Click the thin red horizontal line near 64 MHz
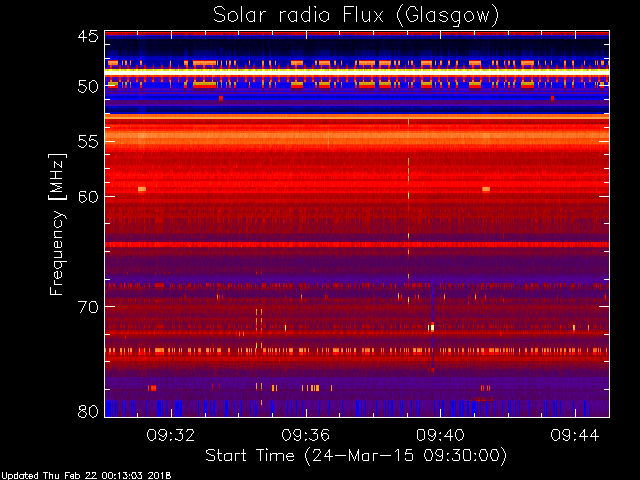Image resolution: width=640 pixels, height=480 pixels. [357, 244]
